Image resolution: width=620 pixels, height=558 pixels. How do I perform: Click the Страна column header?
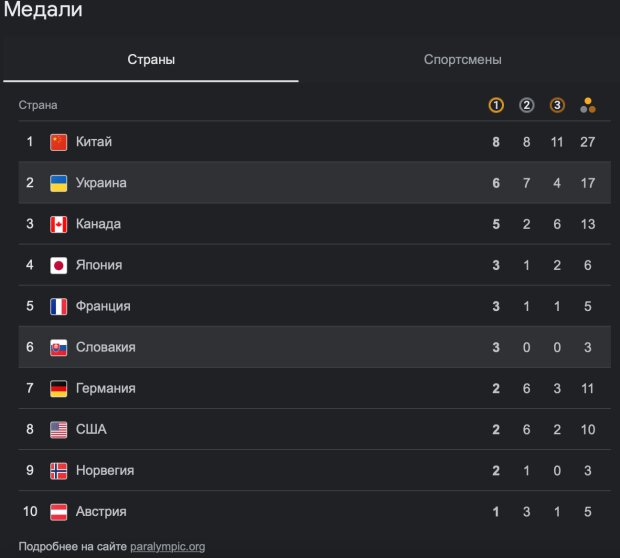coord(38,105)
